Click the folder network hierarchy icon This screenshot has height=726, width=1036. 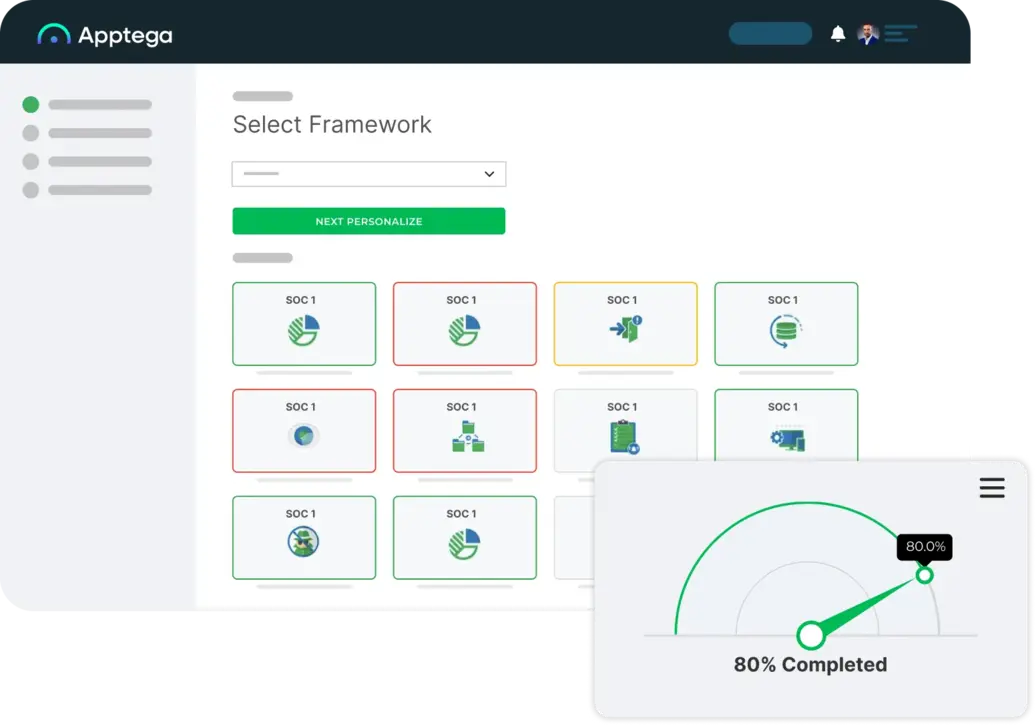[x=468, y=437]
